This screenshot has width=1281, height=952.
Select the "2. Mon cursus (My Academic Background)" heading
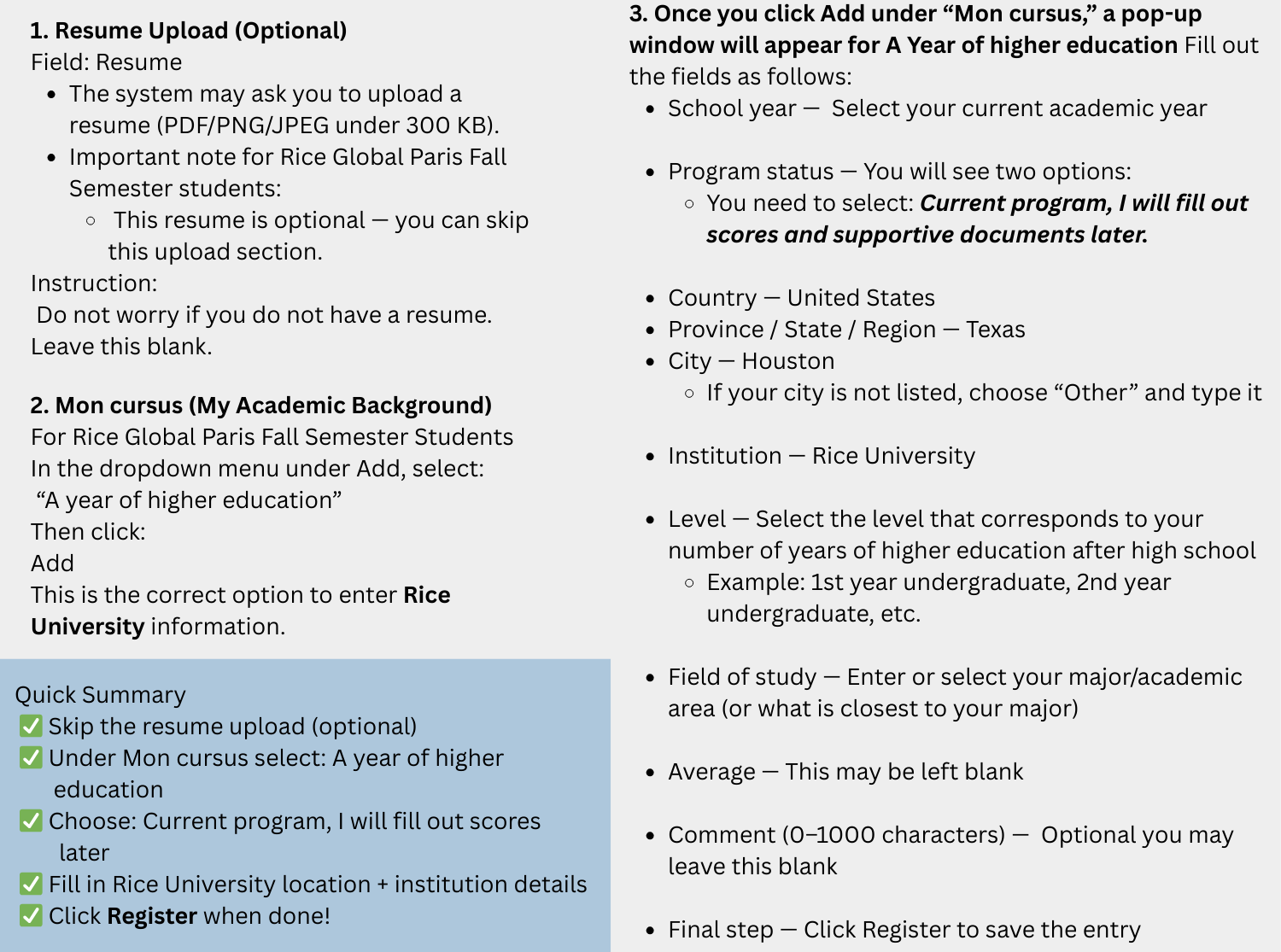pos(261,406)
